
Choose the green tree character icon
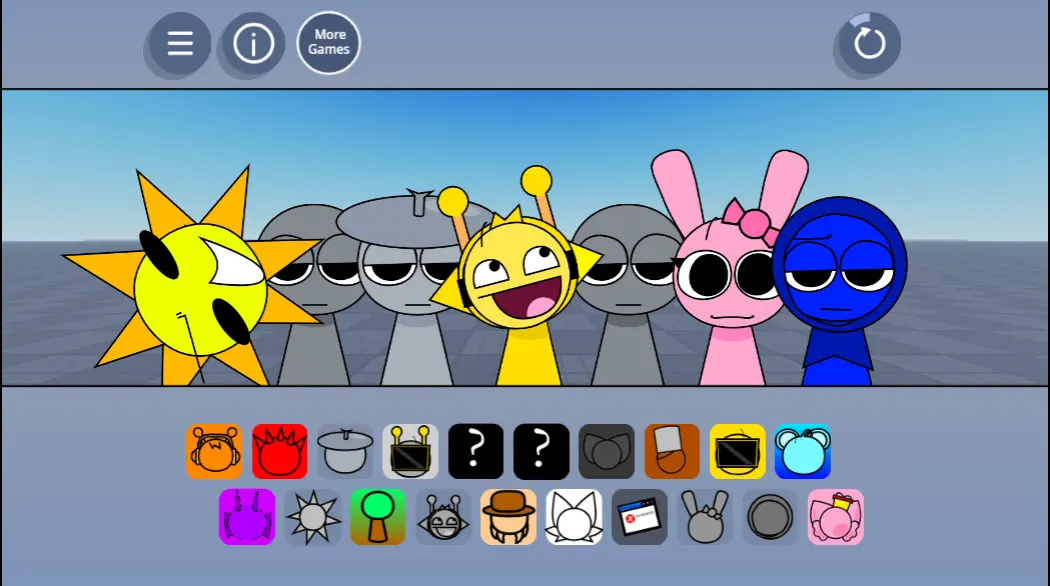point(378,517)
